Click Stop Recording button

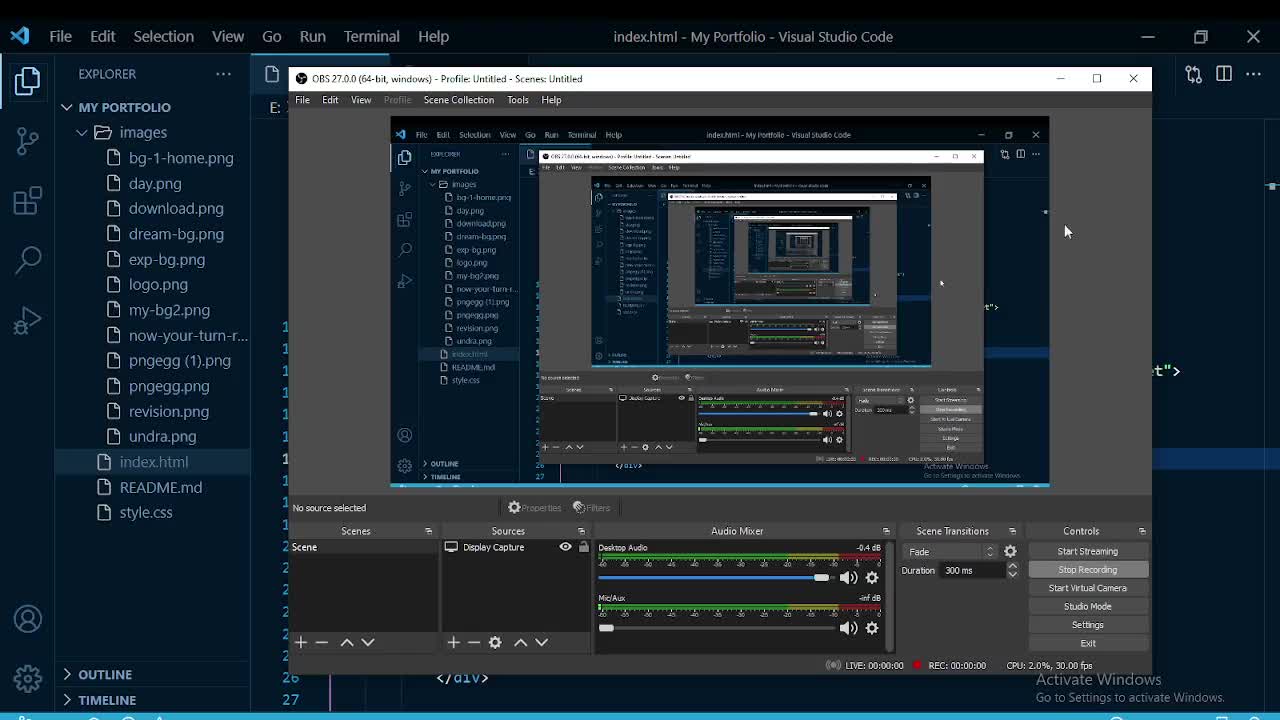(x=1087, y=570)
